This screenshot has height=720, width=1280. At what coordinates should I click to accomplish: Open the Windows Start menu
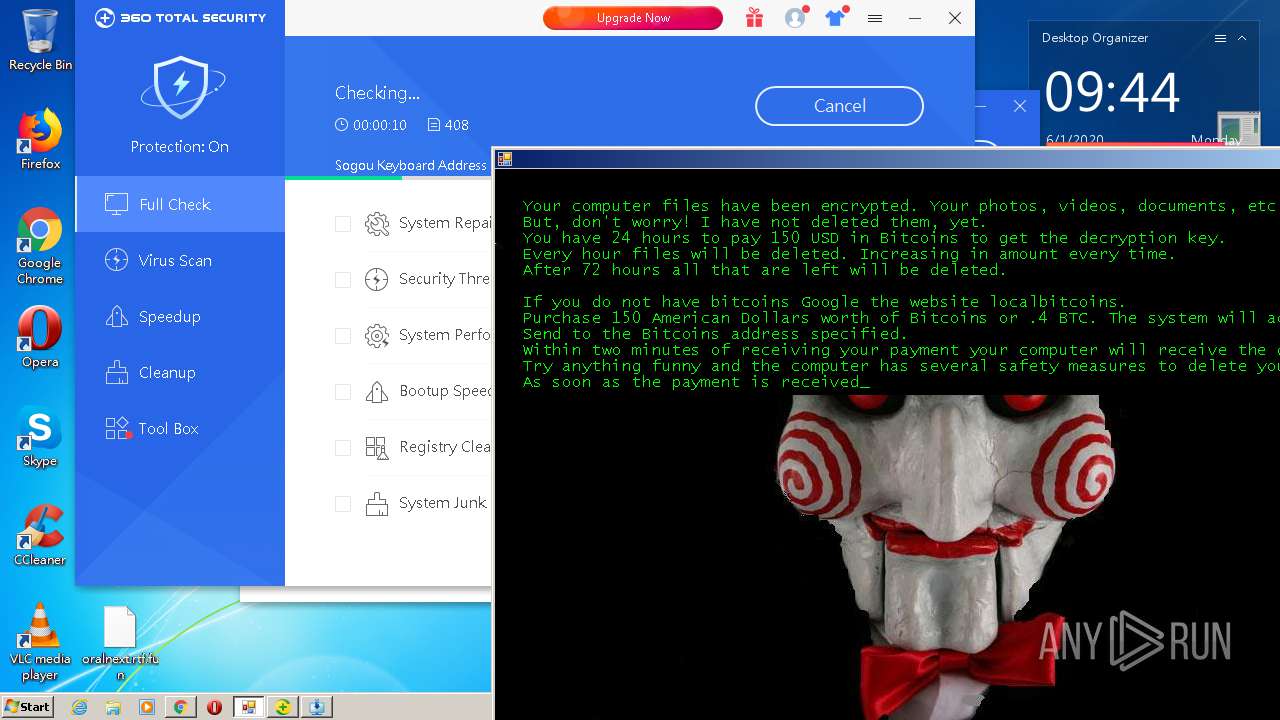[27, 707]
